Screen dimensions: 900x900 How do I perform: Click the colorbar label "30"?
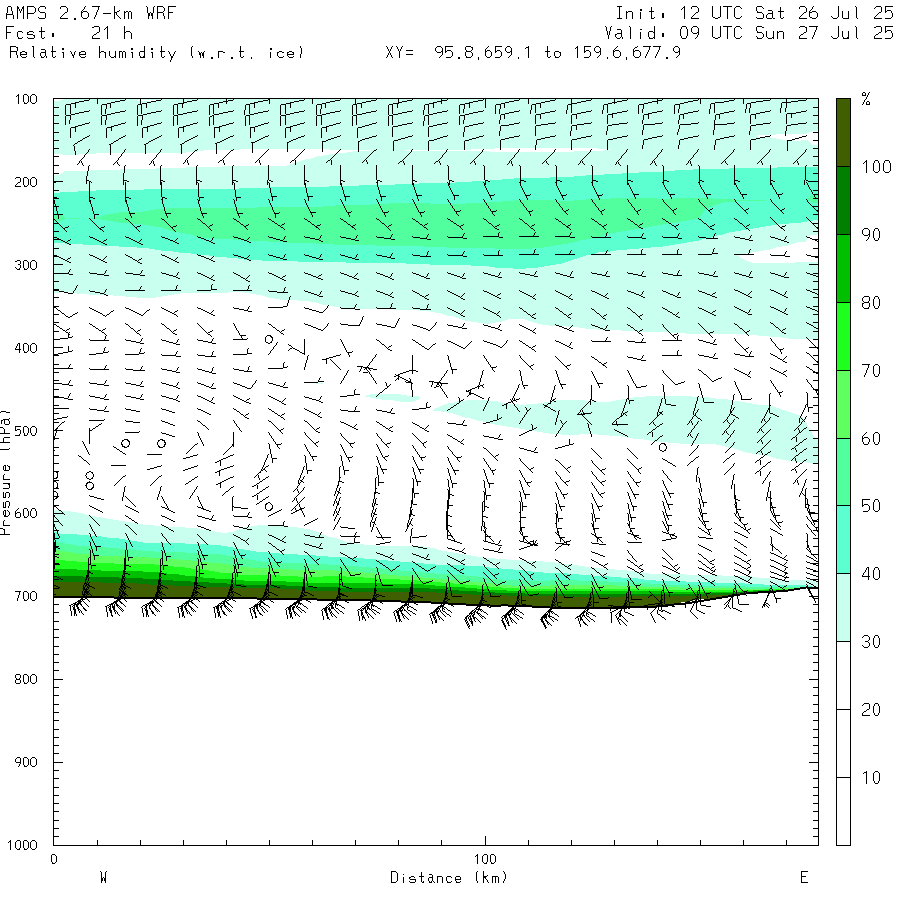click(x=871, y=642)
